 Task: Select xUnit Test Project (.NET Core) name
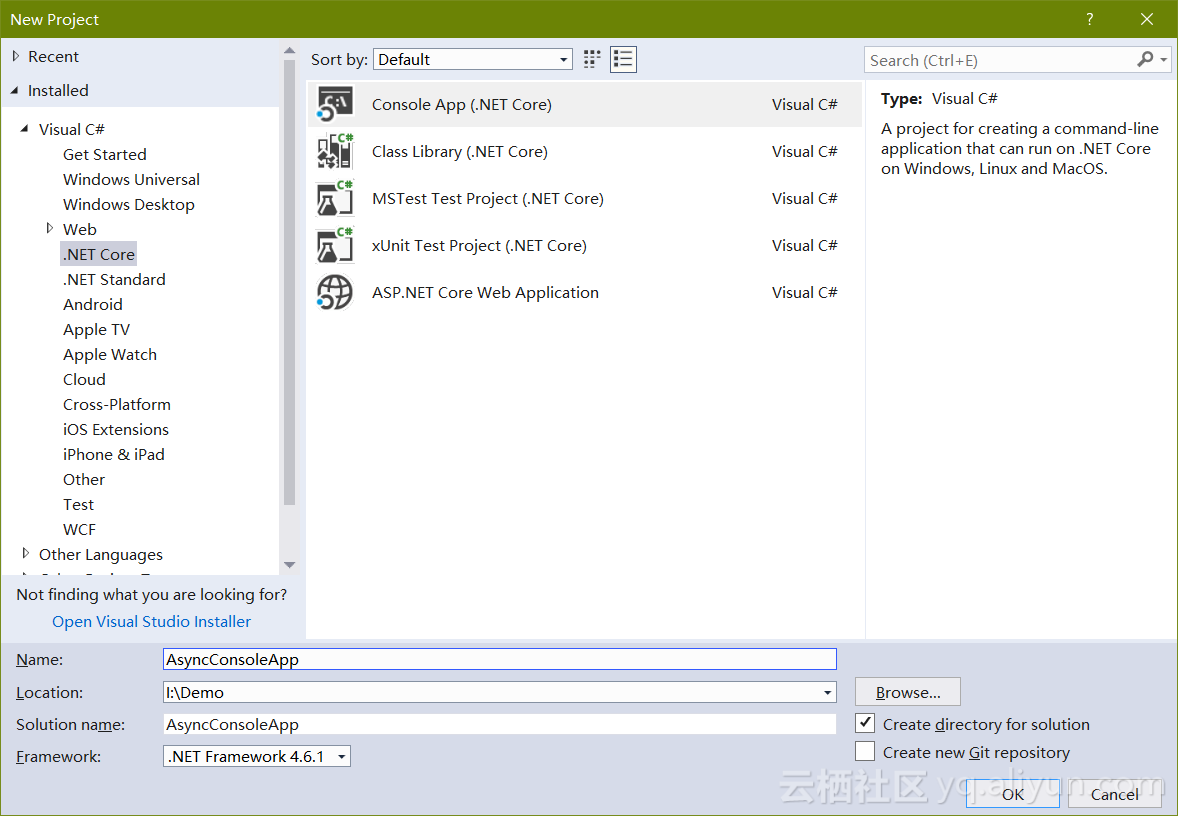coord(479,246)
